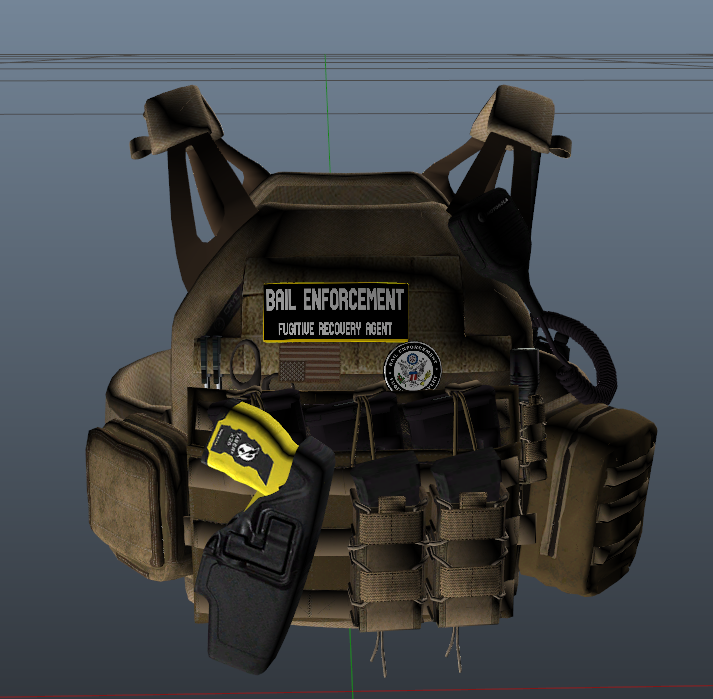Select the trauma shears beside flag patch
713x699 pixels.
click(x=246, y=365)
